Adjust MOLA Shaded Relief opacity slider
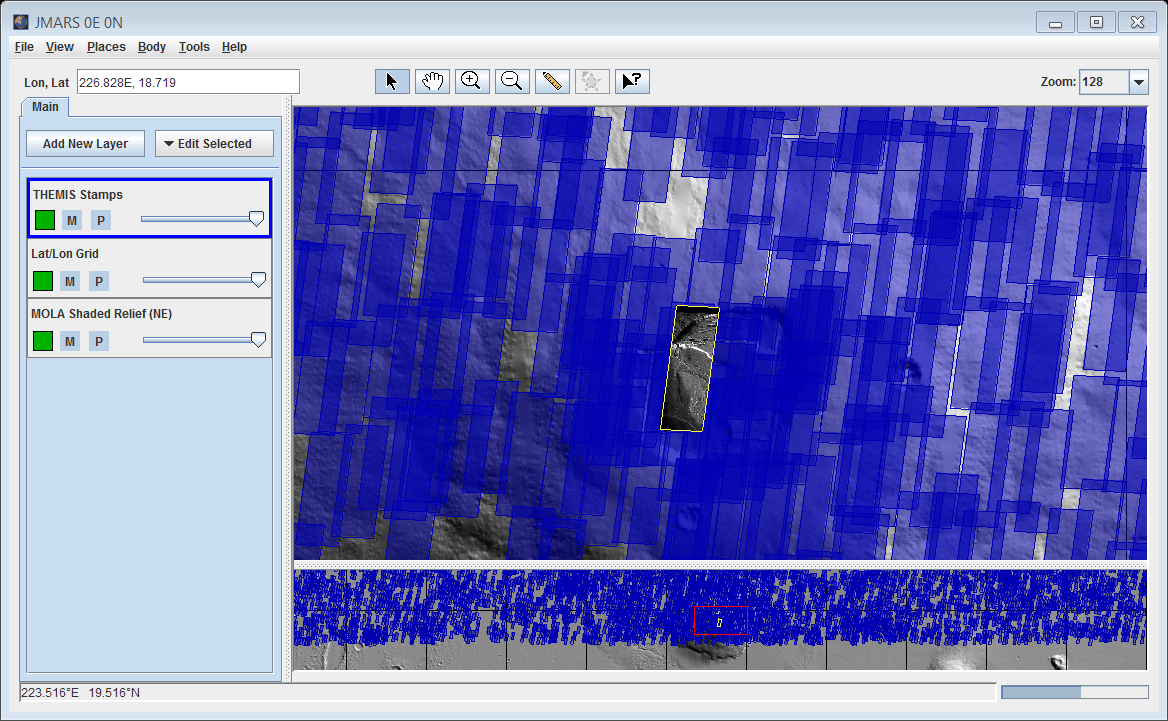Screen dimensions: 1168x721 (204, 340)
